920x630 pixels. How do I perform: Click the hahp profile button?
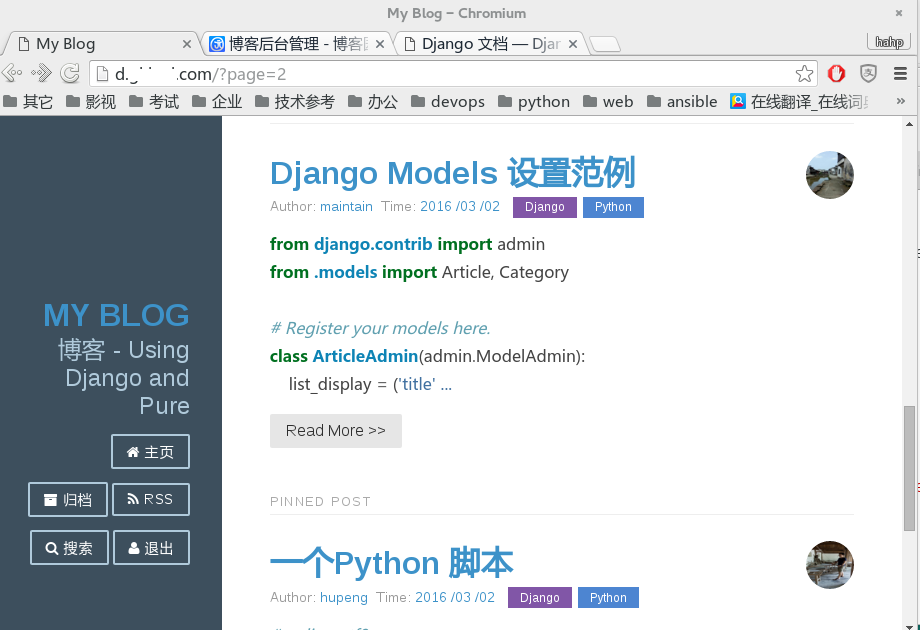click(889, 42)
